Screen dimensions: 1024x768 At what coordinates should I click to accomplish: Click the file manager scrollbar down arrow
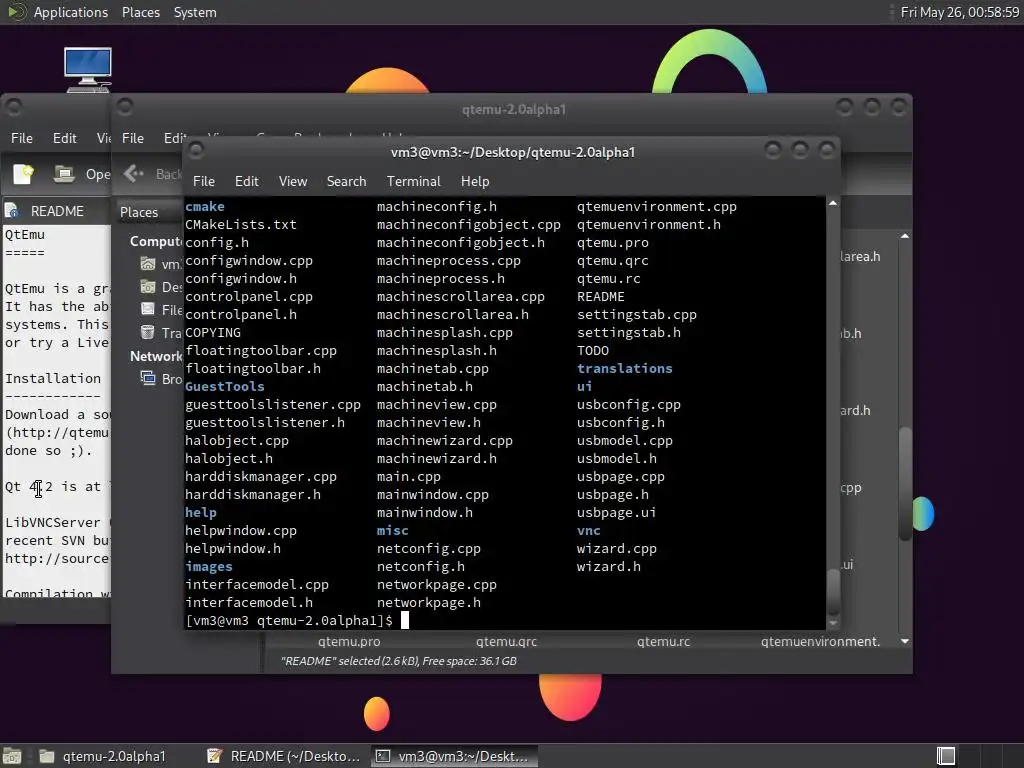[904, 641]
